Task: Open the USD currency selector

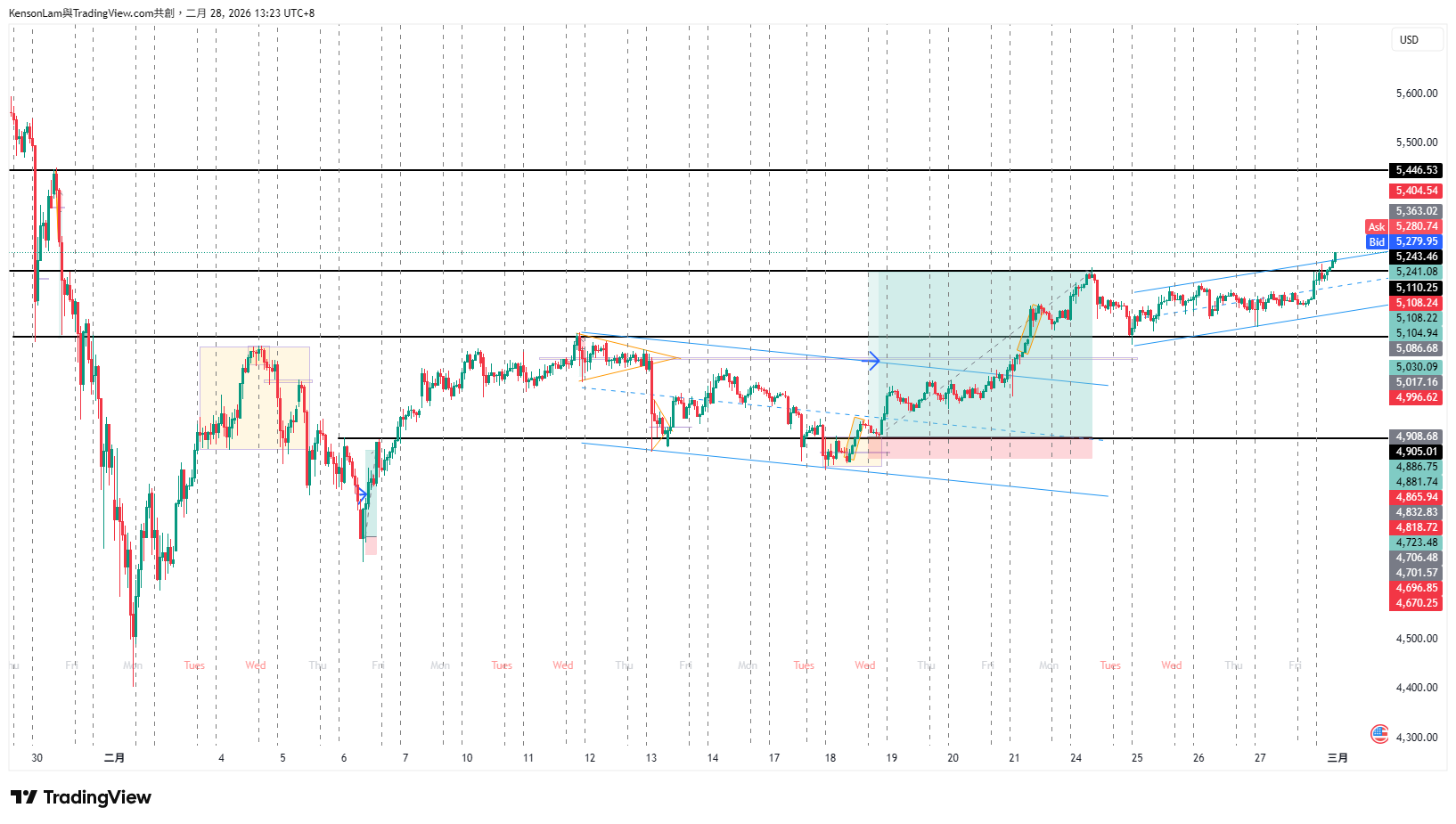Action: [x=1416, y=40]
